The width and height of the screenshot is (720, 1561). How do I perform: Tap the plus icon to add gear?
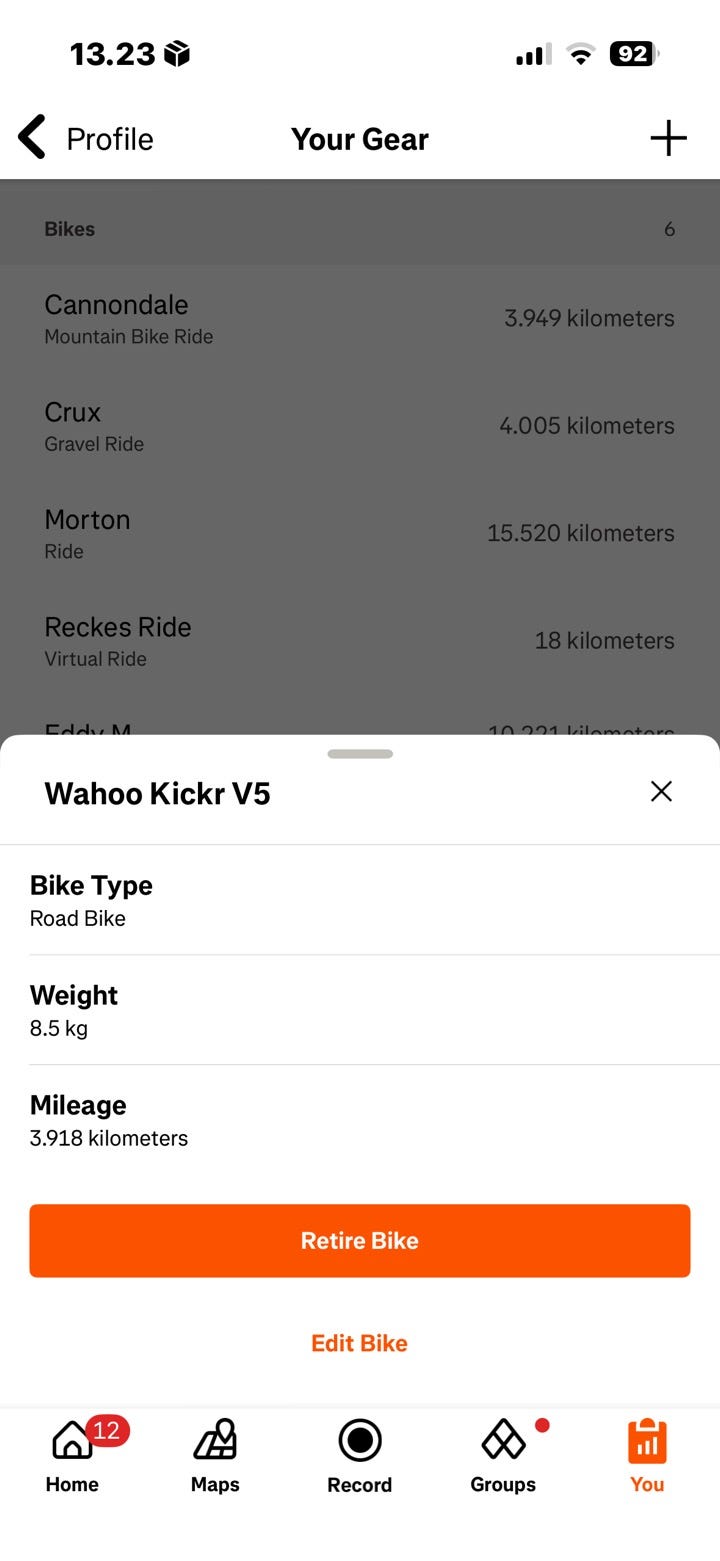click(x=668, y=138)
